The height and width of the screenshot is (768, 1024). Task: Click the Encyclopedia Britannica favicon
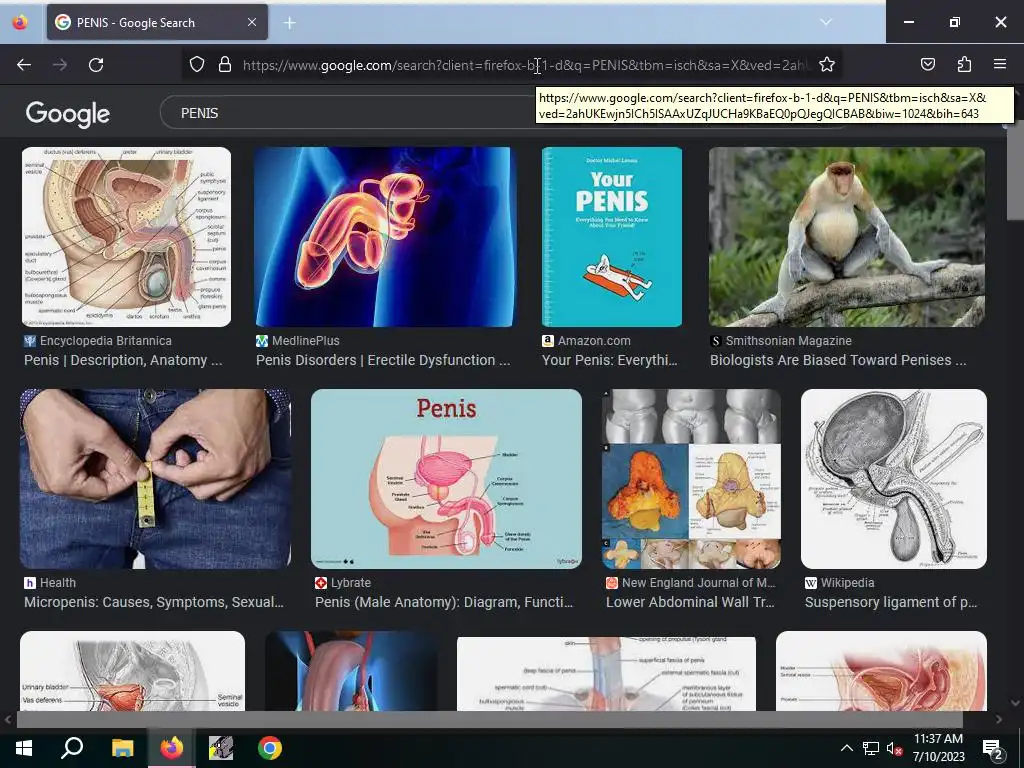[29, 341]
